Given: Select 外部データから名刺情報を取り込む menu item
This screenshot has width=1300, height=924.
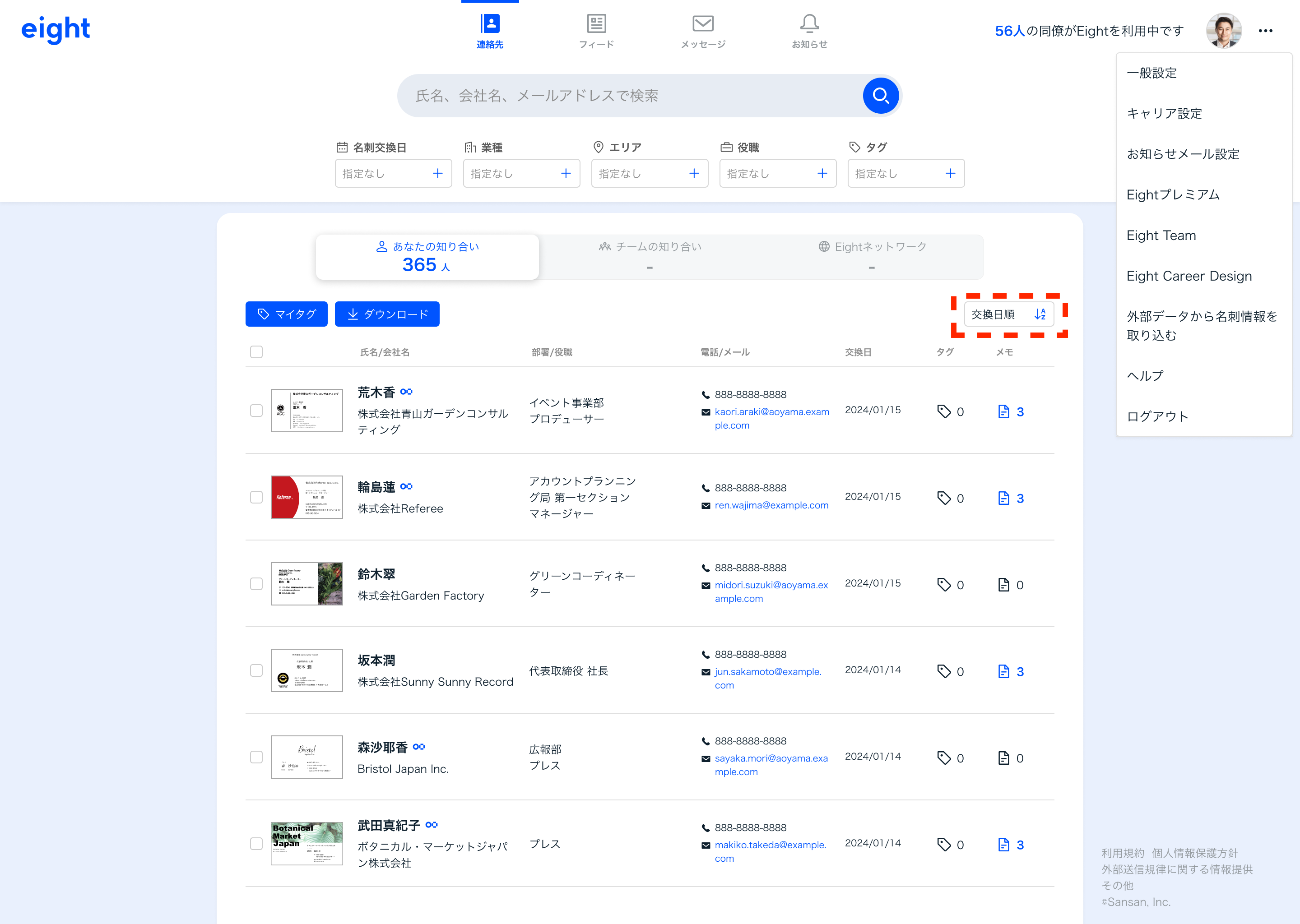Looking at the screenshot, I should (x=1202, y=325).
